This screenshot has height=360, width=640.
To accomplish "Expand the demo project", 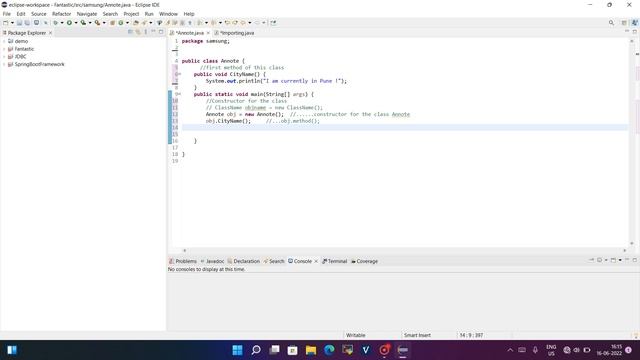I will pos(4,41).
